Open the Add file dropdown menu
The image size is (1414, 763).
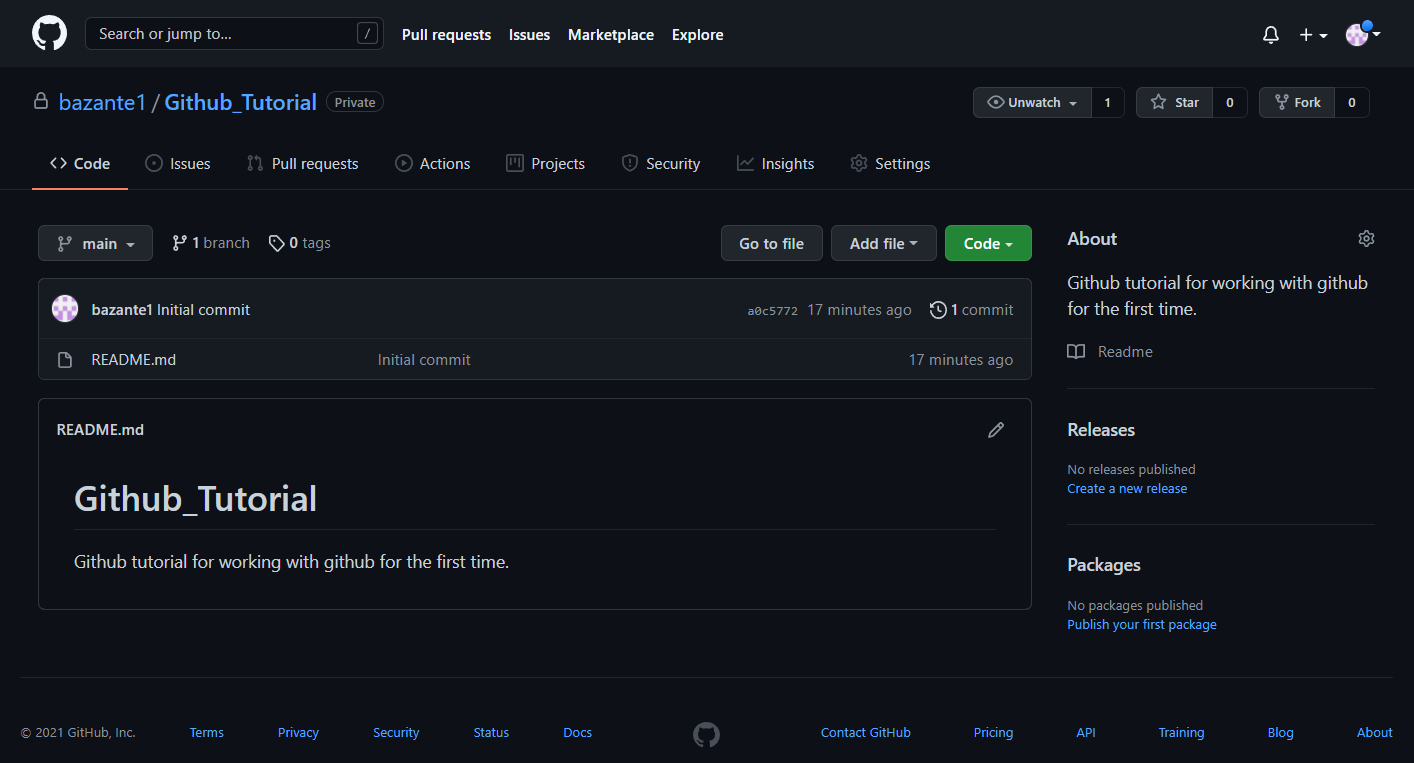click(883, 243)
